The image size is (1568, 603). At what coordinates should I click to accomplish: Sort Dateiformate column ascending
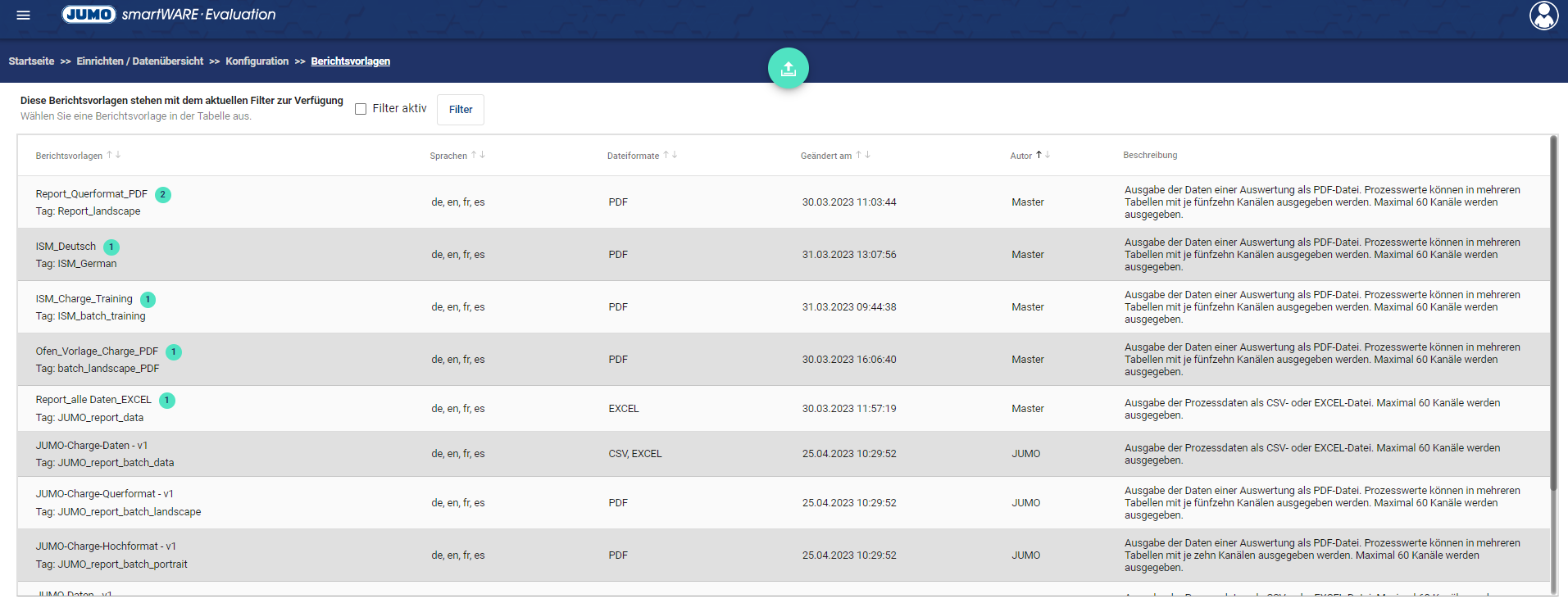click(666, 155)
